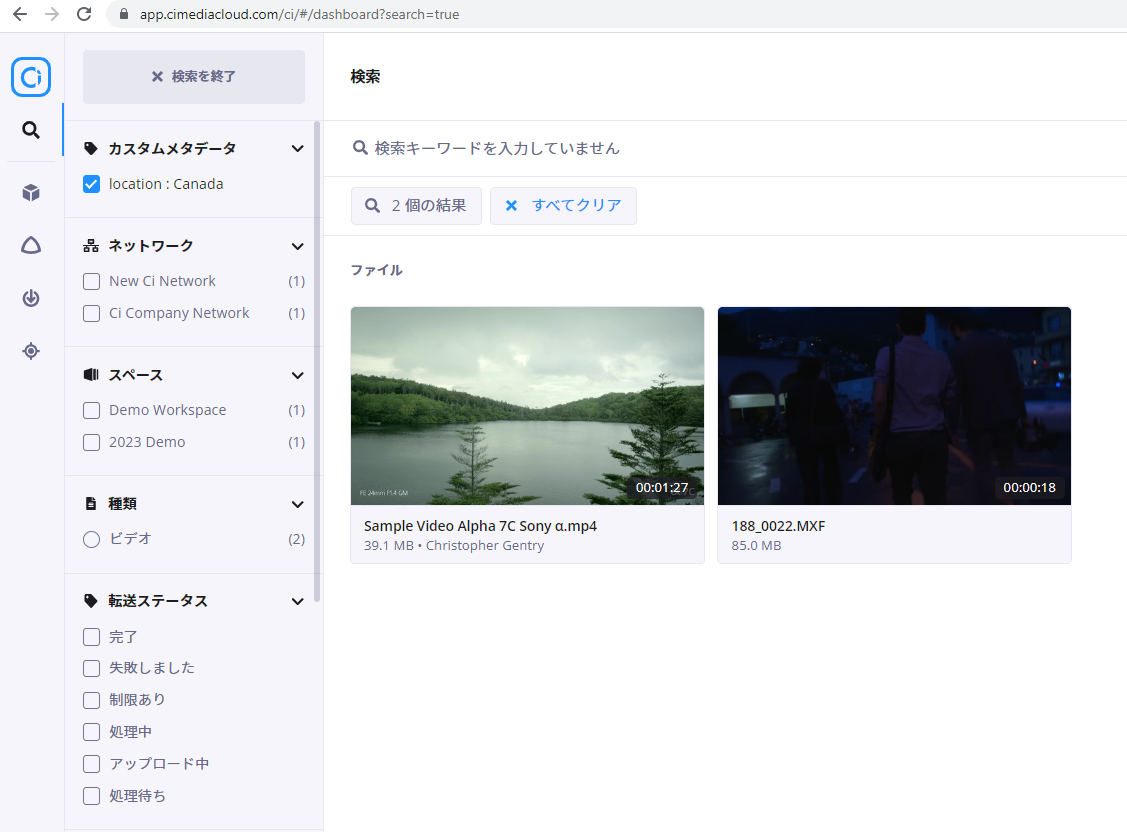Open the Sample Video Alpha 7C thumbnail
The height and width of the screenshot is (832, 1127).
tap(528, 406)
